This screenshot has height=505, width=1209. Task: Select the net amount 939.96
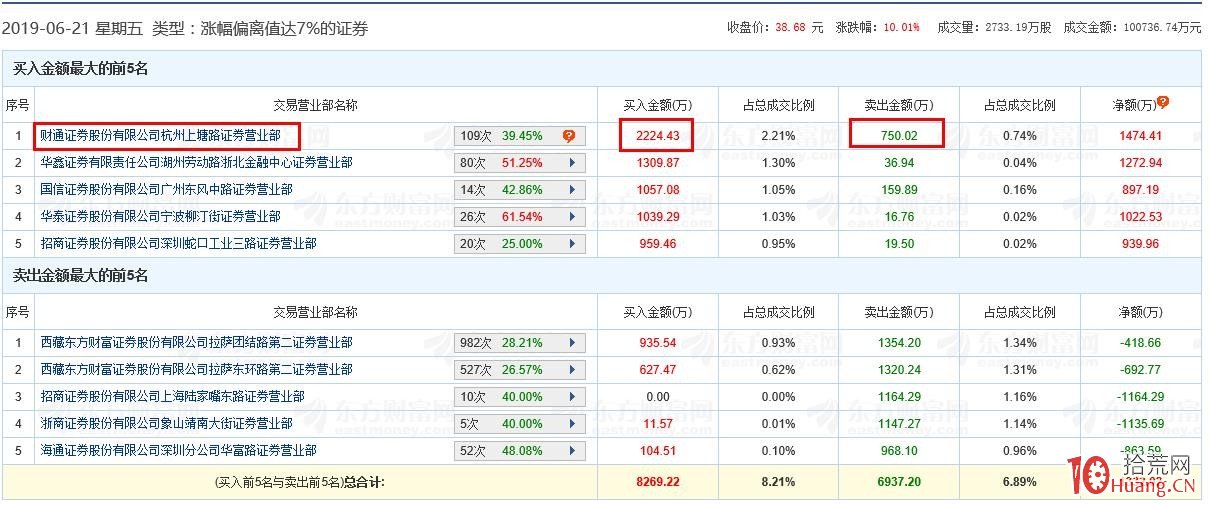pos(1140,244)
